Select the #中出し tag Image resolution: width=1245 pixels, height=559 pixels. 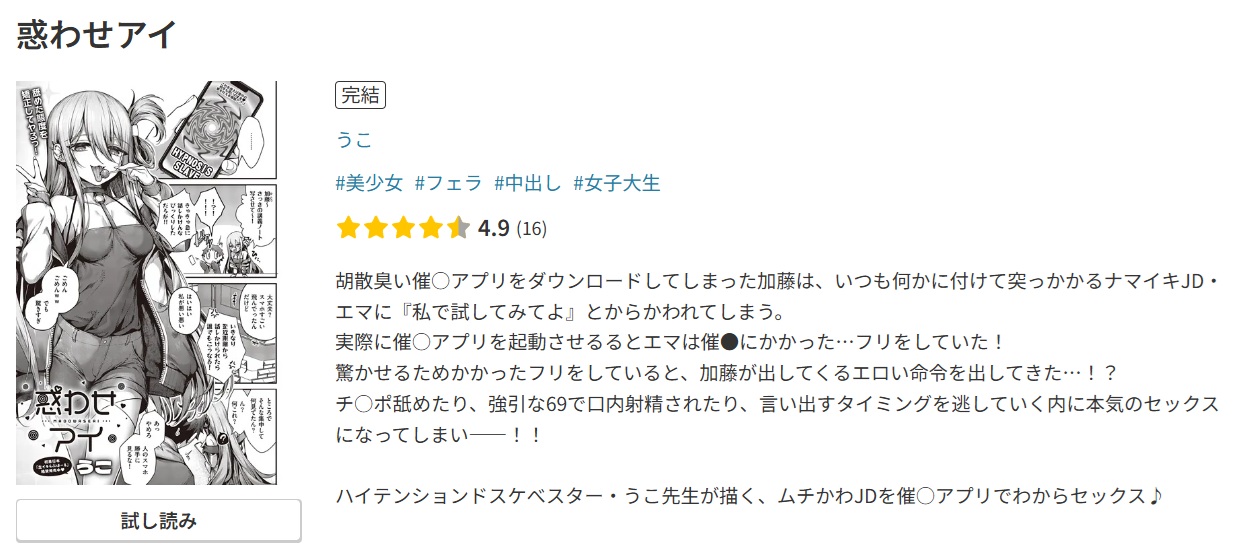click(528, 183)
